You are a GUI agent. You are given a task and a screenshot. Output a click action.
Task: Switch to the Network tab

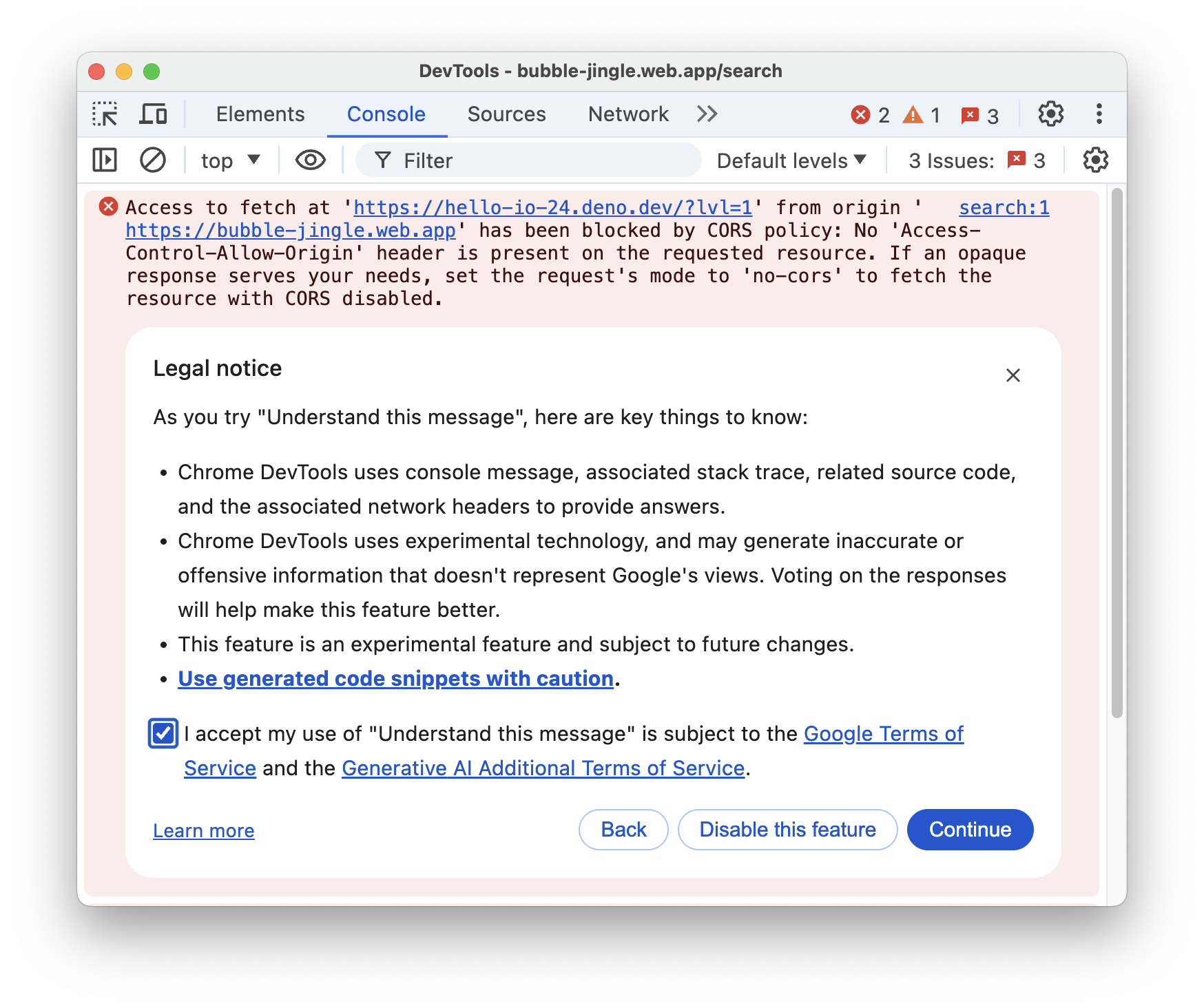627,114
